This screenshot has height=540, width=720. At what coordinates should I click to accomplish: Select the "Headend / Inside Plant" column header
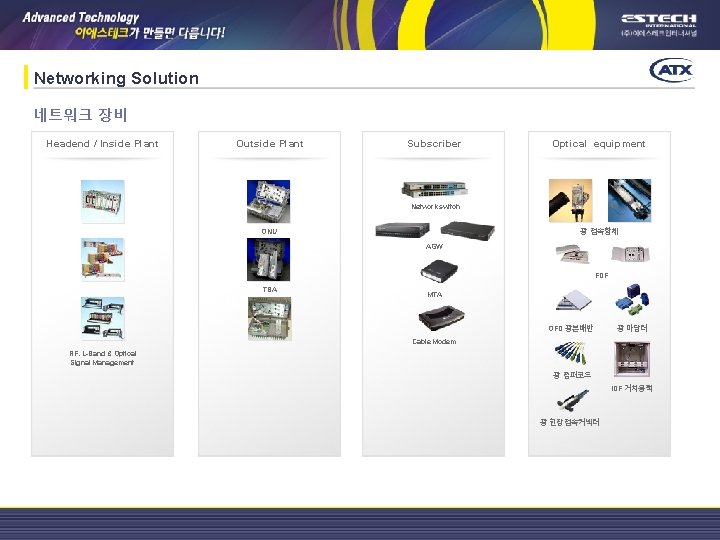(x=102, y=144)
